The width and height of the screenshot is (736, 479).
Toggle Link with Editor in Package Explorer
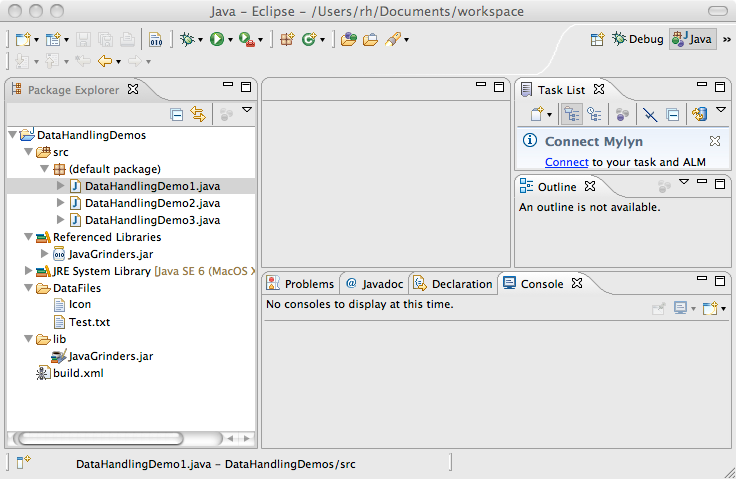click(198, 114)
